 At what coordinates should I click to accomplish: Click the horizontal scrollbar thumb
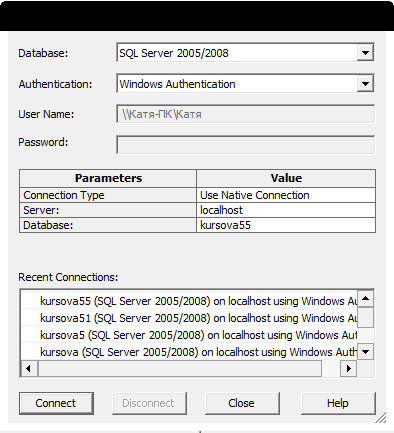point(180,368)
